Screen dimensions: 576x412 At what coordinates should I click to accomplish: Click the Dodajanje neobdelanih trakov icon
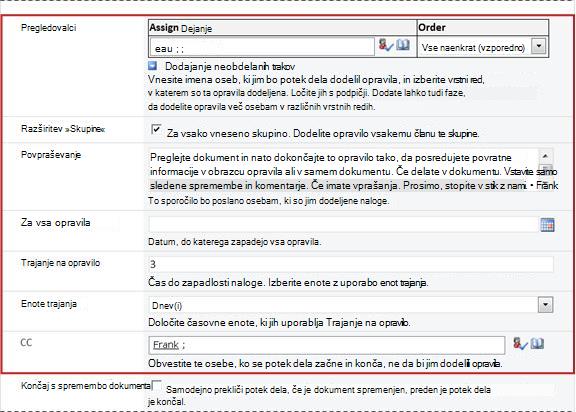click(152, 66)
